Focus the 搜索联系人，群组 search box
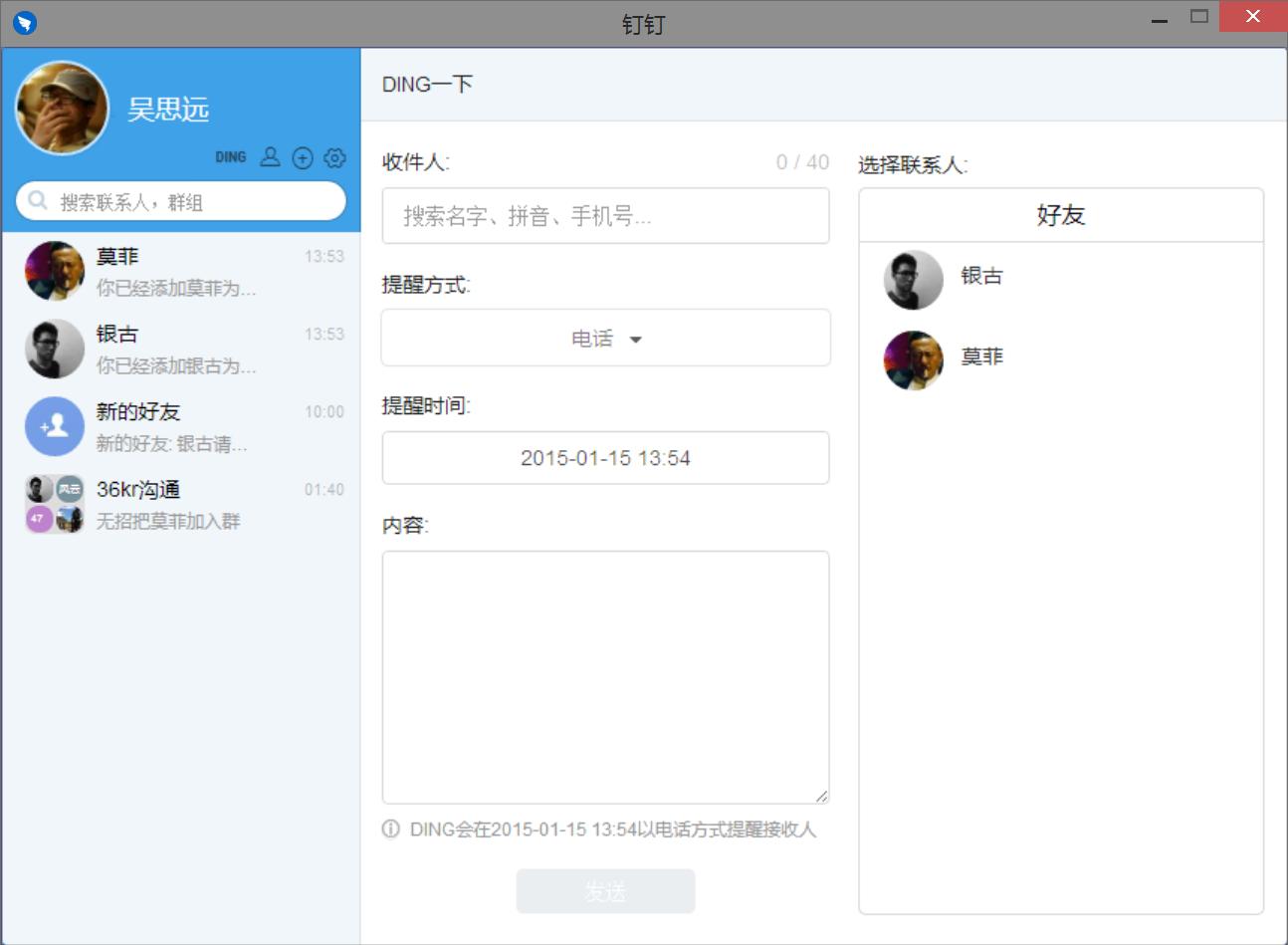1288x945 pixels. (181, 201)
